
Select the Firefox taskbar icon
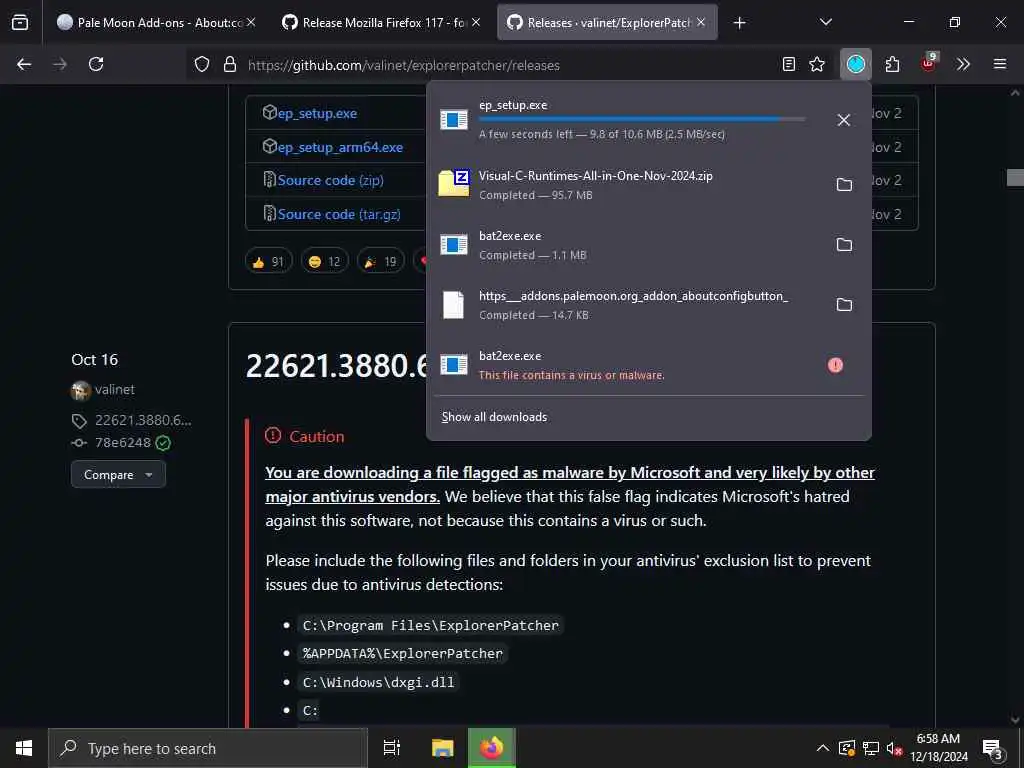coord(492,748)
